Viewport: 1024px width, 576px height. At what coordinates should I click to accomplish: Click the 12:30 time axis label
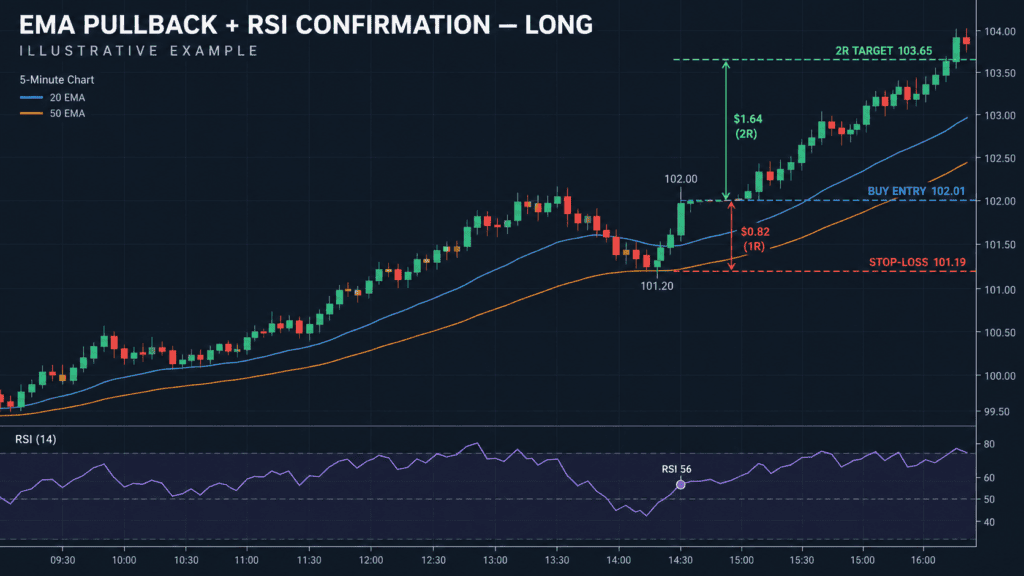click(x=434, y=560)
